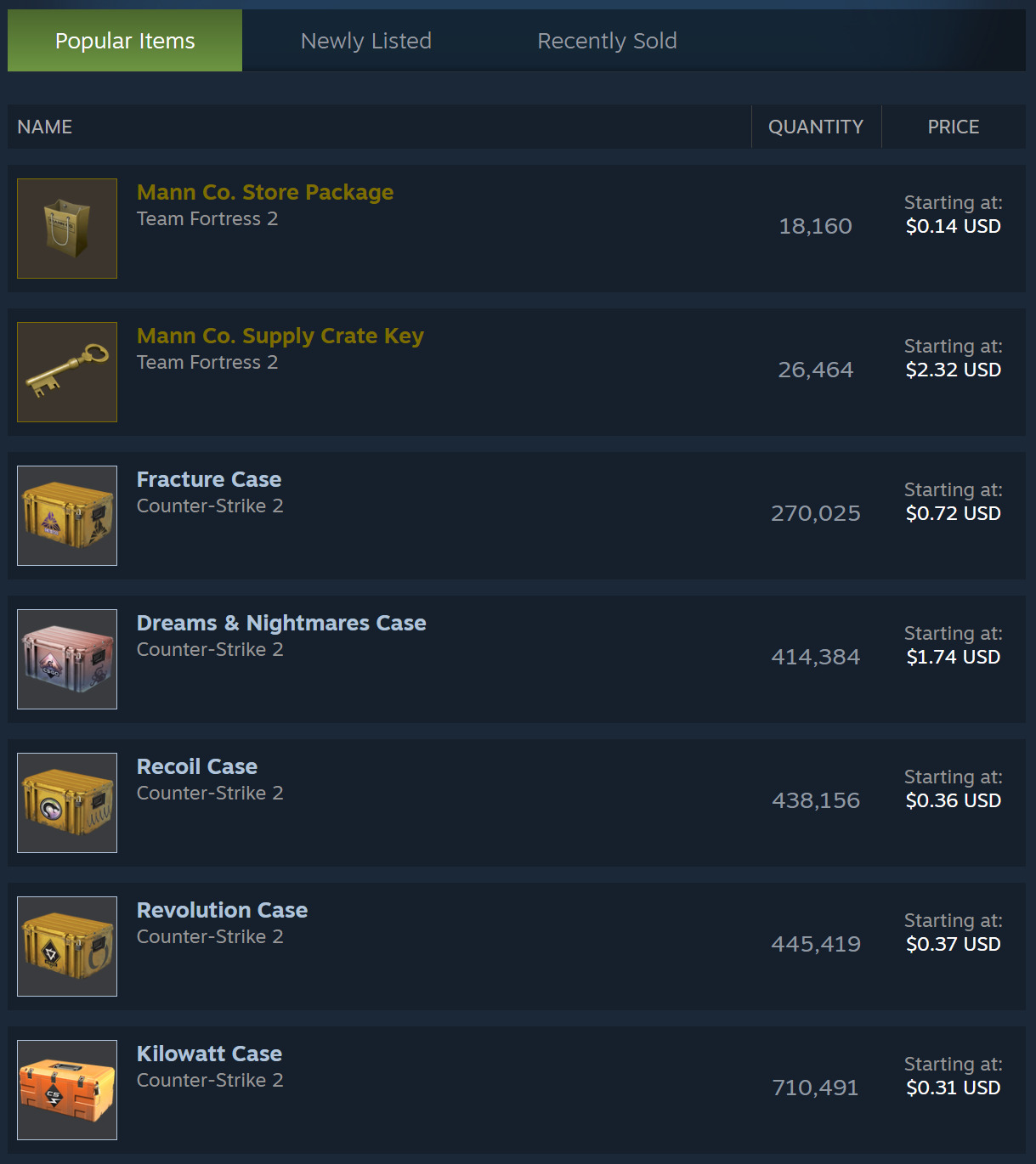Viewport: 1036px width, 1164px height.
Task: Sort listings by the PRICE column header
Action: point(954,127)
